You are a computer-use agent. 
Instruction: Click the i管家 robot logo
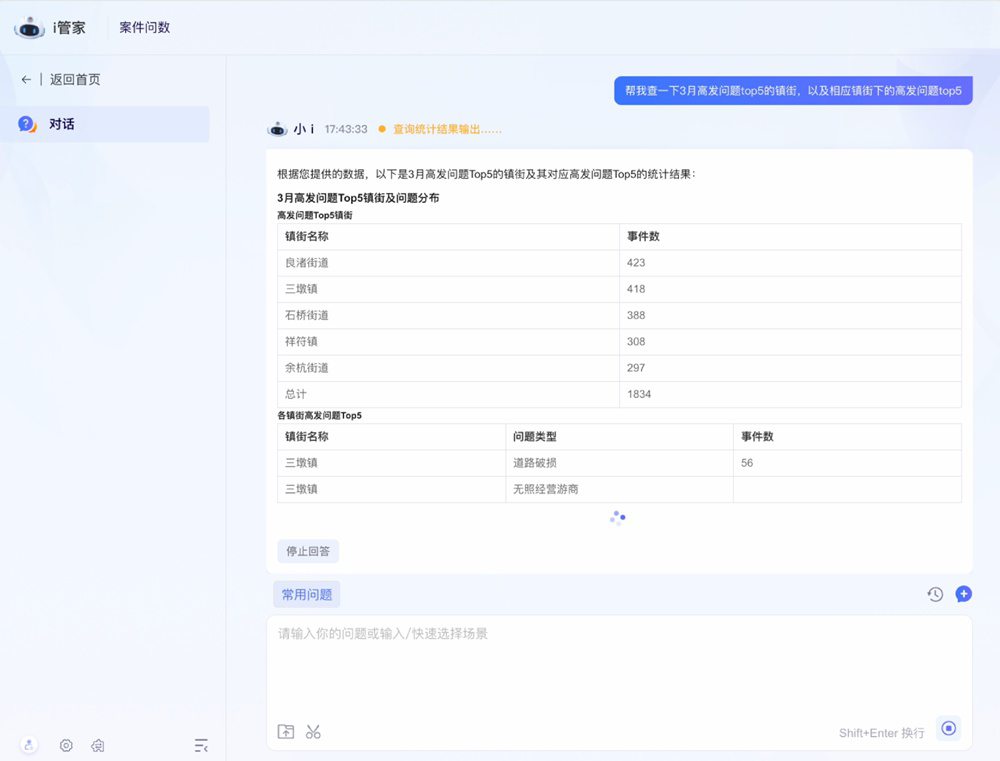[x=30, y=28]
